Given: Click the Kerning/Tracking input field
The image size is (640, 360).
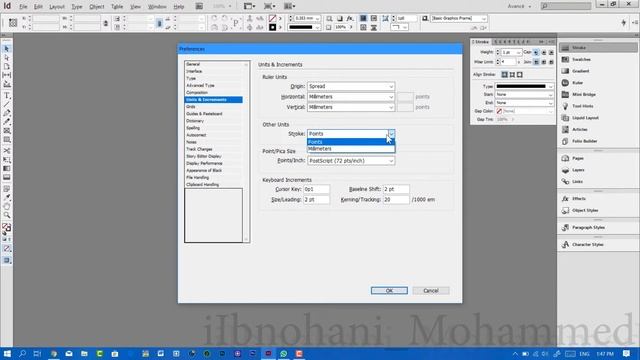Looking at the screenshot, I should (396, 200).
